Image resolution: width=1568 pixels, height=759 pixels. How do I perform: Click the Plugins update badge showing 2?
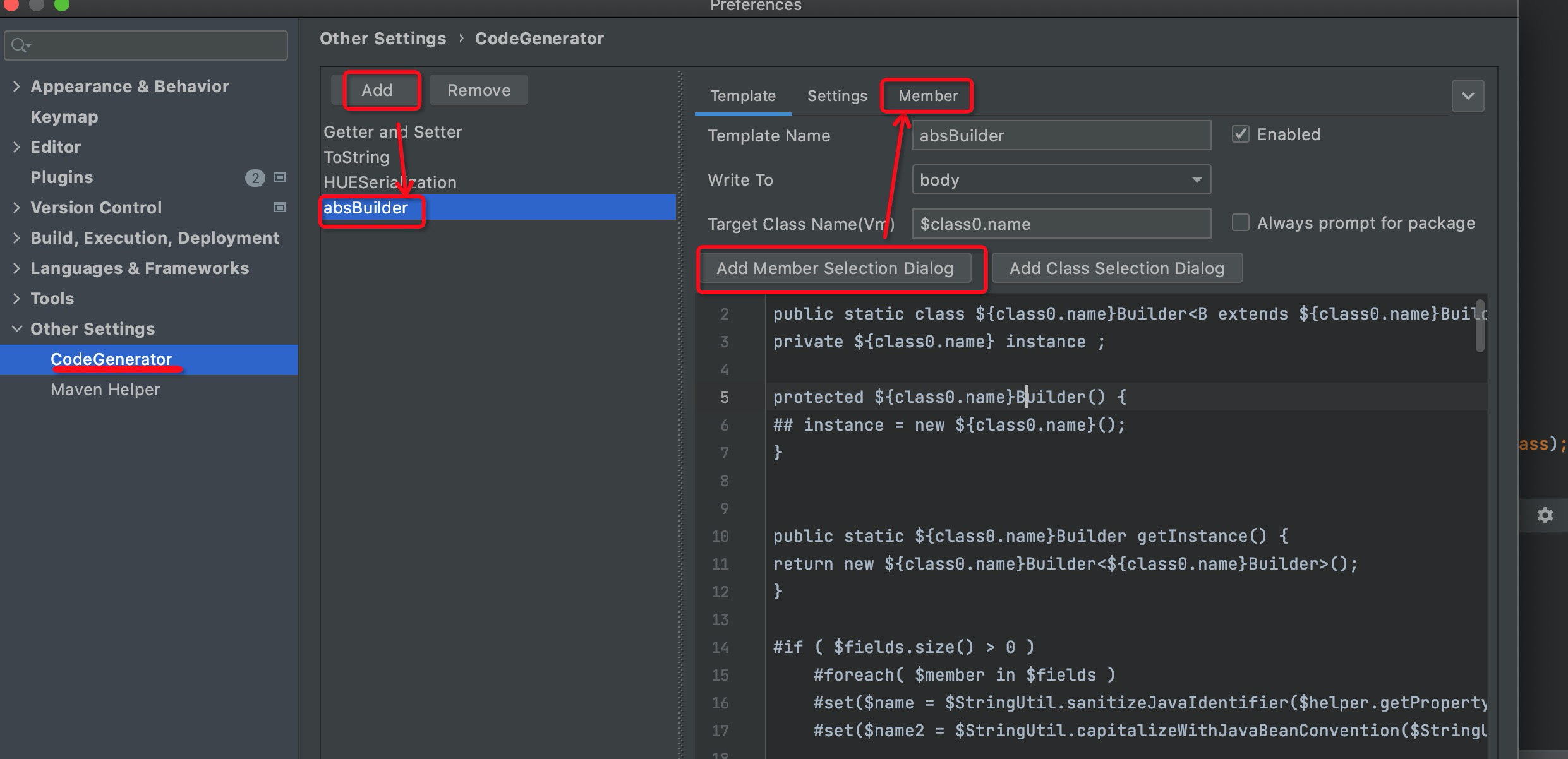[x=255, y=177]
